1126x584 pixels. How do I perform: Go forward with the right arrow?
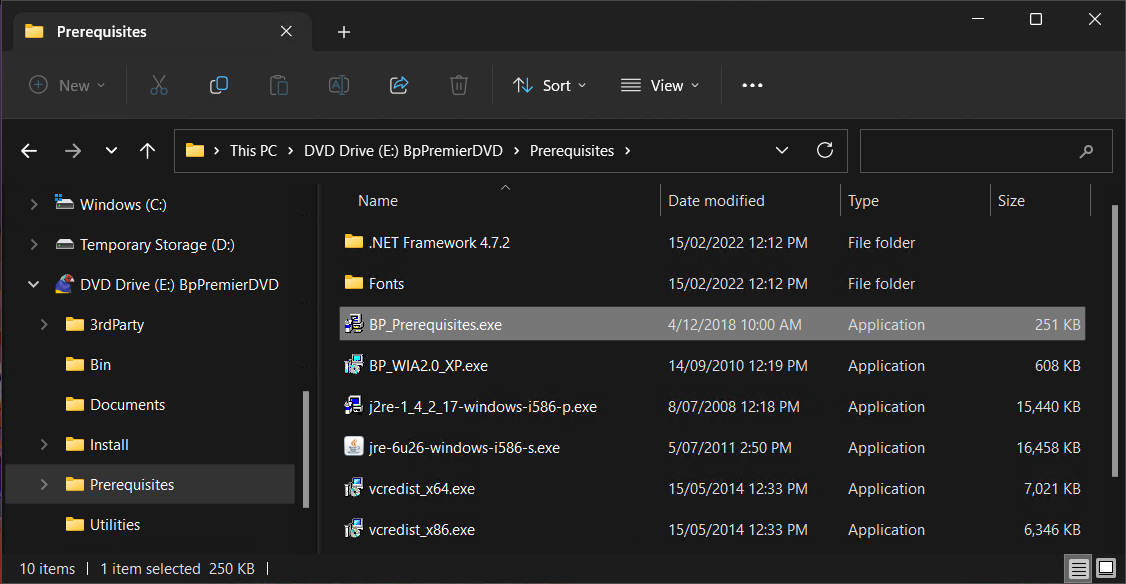pos(73,151)
